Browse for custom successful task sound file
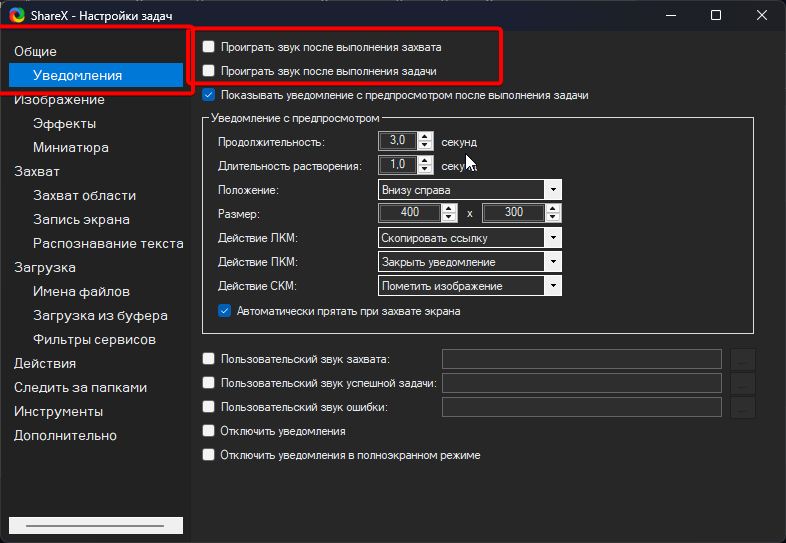The width and height of the screenshot is (786, 543). pos(743,383)
